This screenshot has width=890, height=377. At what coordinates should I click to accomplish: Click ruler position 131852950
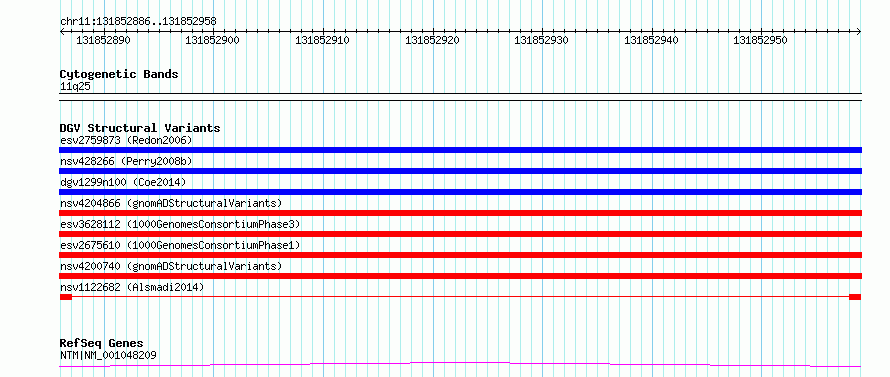pos(761,40)
